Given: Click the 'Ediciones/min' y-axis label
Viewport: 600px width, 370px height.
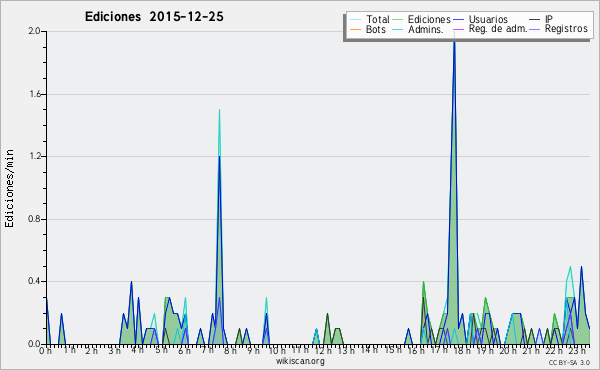Looking at the screenshot, I should 9,188.
